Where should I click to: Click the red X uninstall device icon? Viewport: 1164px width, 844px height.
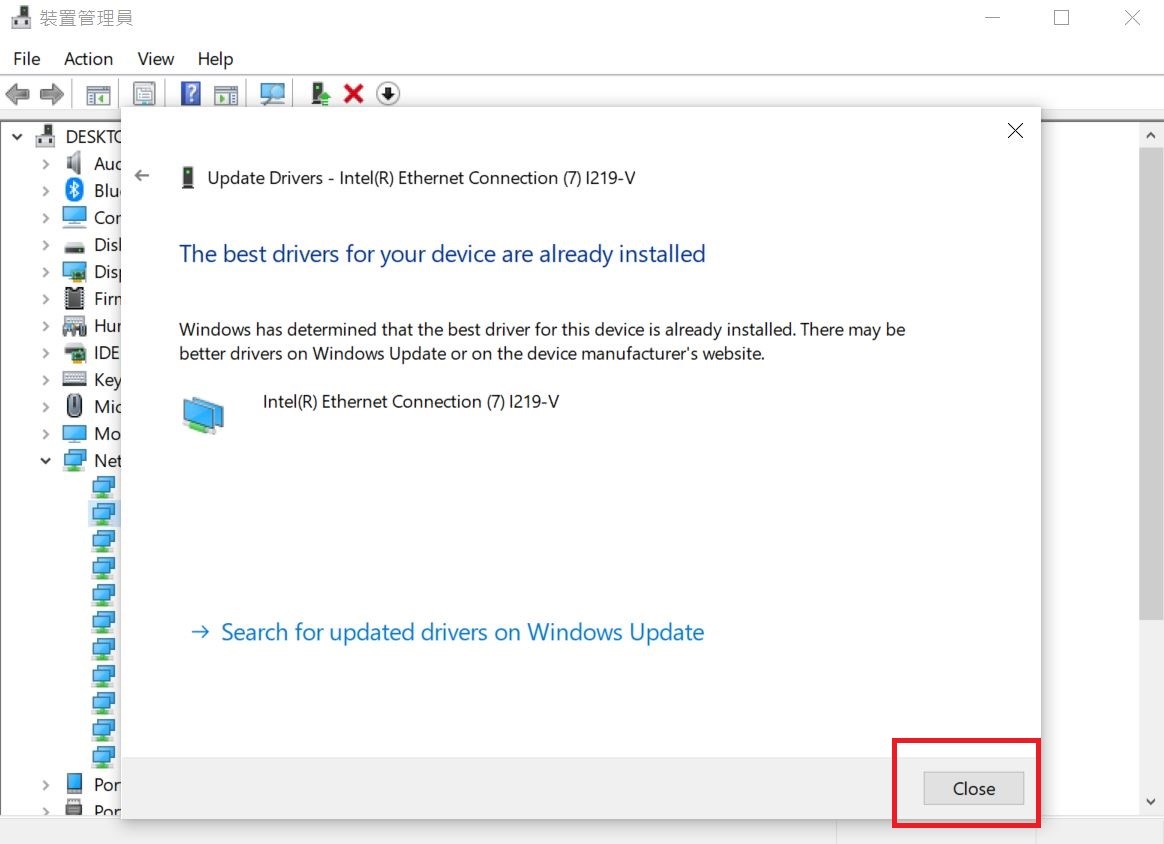(353, 93)
